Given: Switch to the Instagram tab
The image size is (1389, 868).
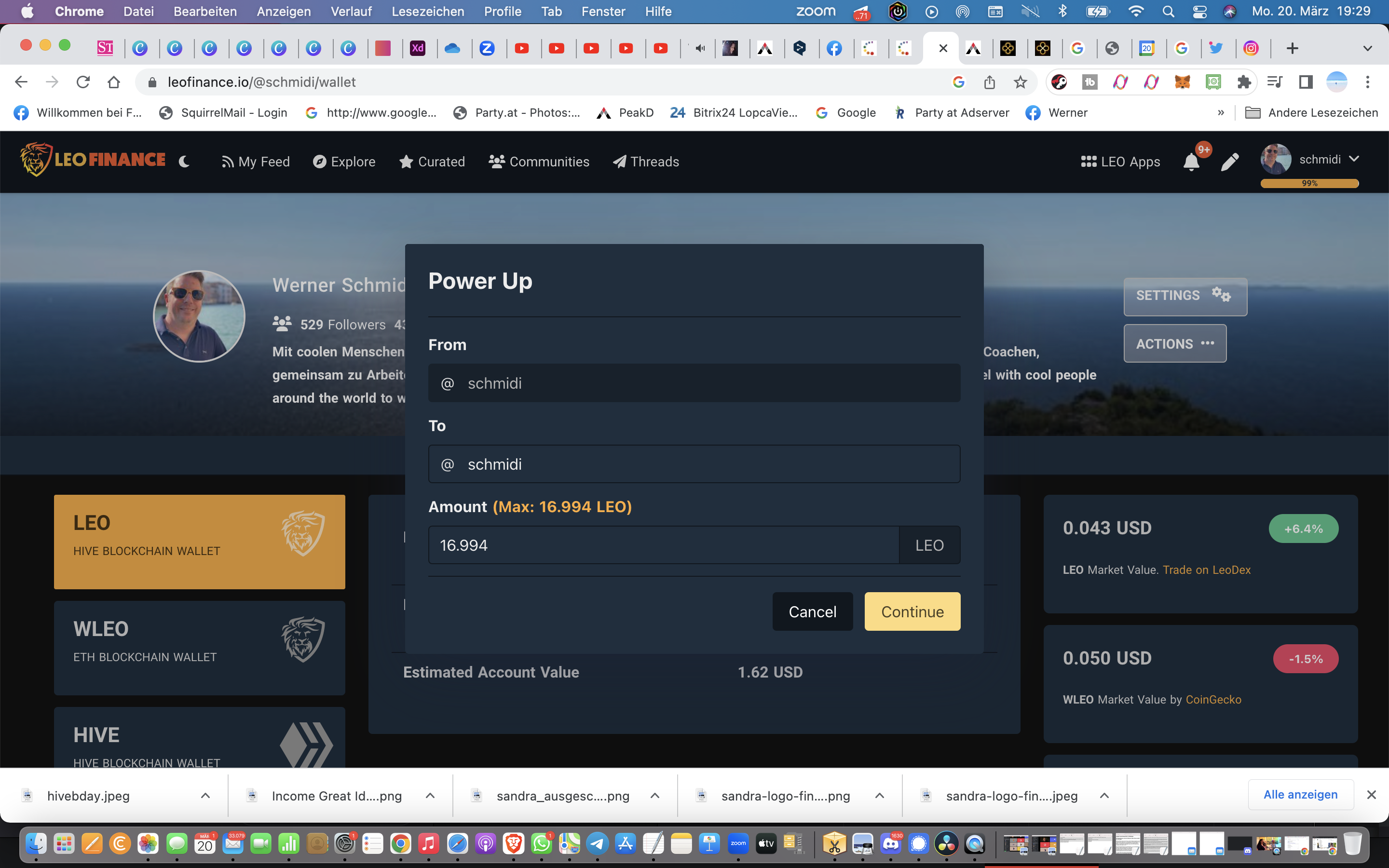Looking at the screenshot, I should coord(1251,48).
